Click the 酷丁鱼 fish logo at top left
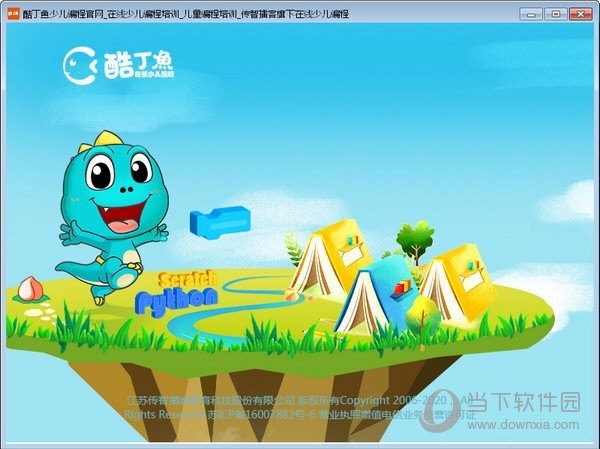 tap(119, 65)
